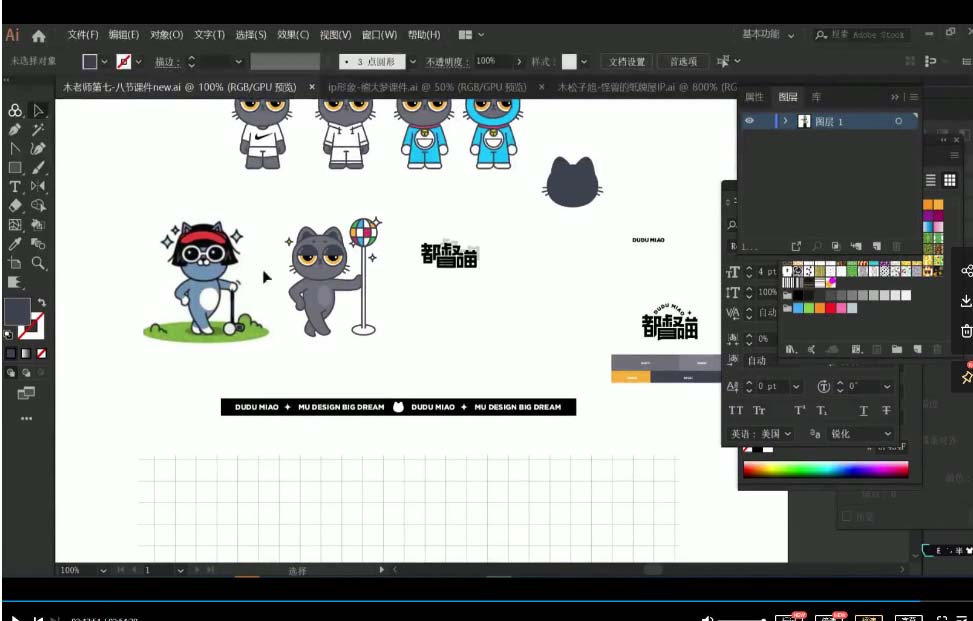Click the share icon in side strip
Image resolution: width=973 pixels, height=621 pixels.
966,271
